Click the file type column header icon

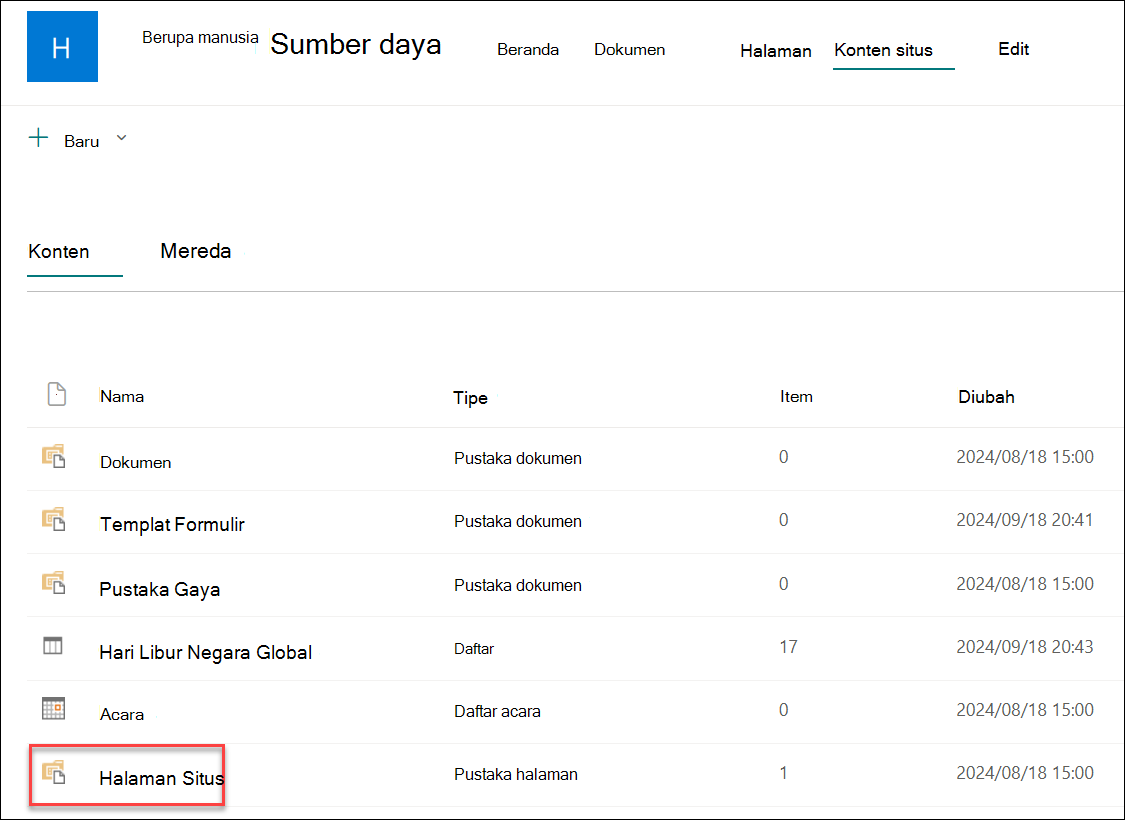[x=57, y=394]
